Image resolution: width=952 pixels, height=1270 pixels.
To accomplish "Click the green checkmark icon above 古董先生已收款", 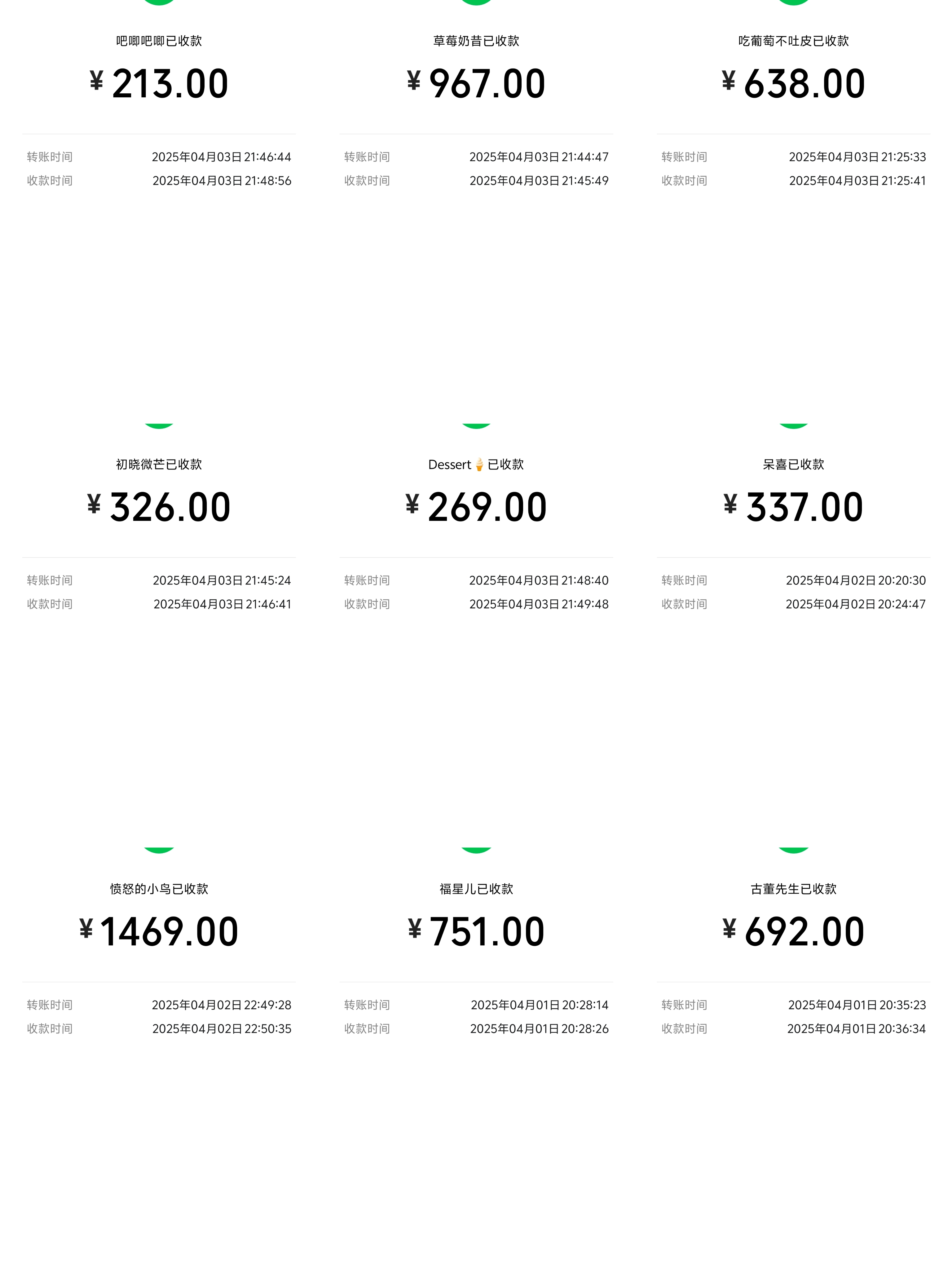I will (x=794, y=850).
